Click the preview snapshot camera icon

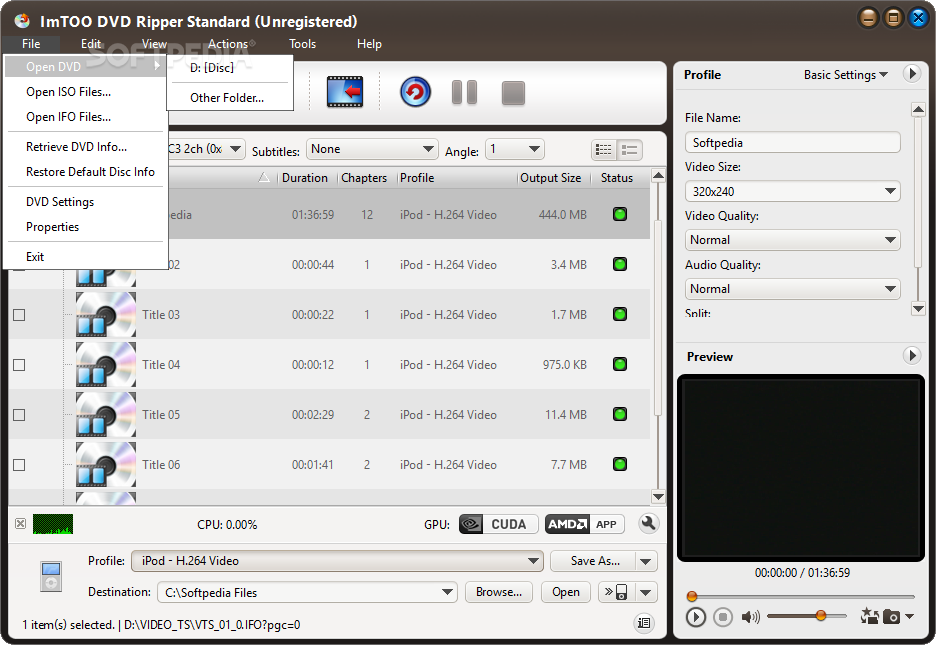click(891, 617)
